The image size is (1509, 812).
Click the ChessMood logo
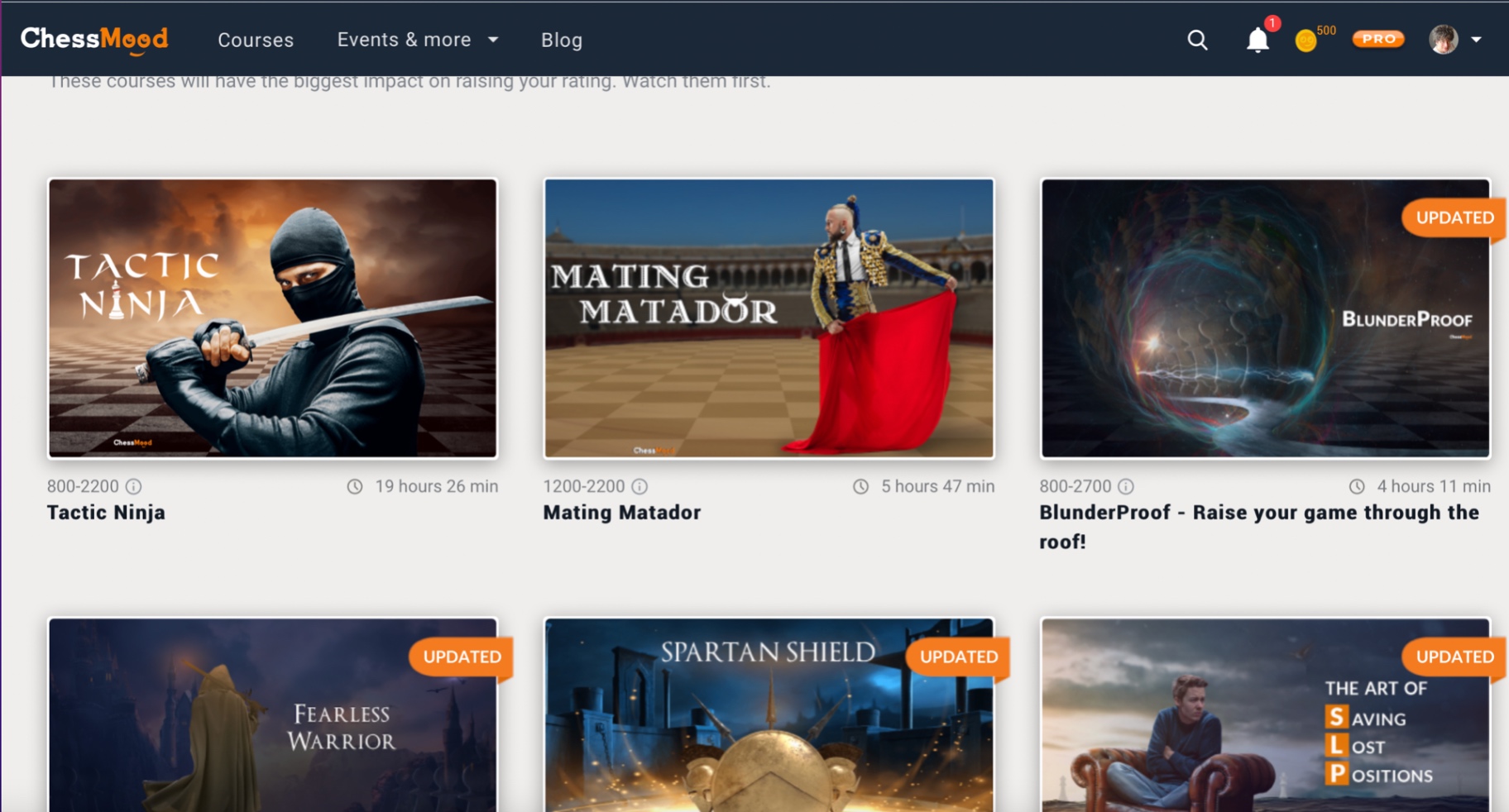(x=94, y=39)
